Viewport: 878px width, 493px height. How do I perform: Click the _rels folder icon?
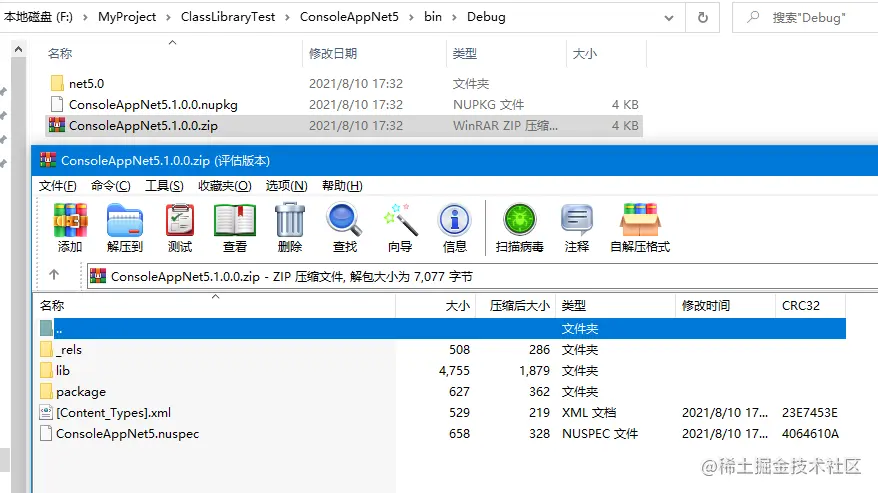tap(46, 350)
